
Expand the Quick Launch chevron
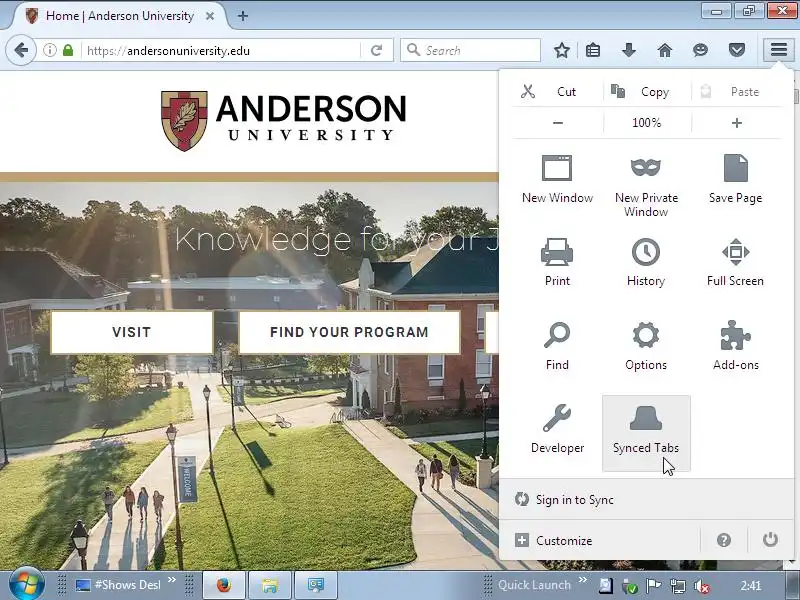pos(583,580)
